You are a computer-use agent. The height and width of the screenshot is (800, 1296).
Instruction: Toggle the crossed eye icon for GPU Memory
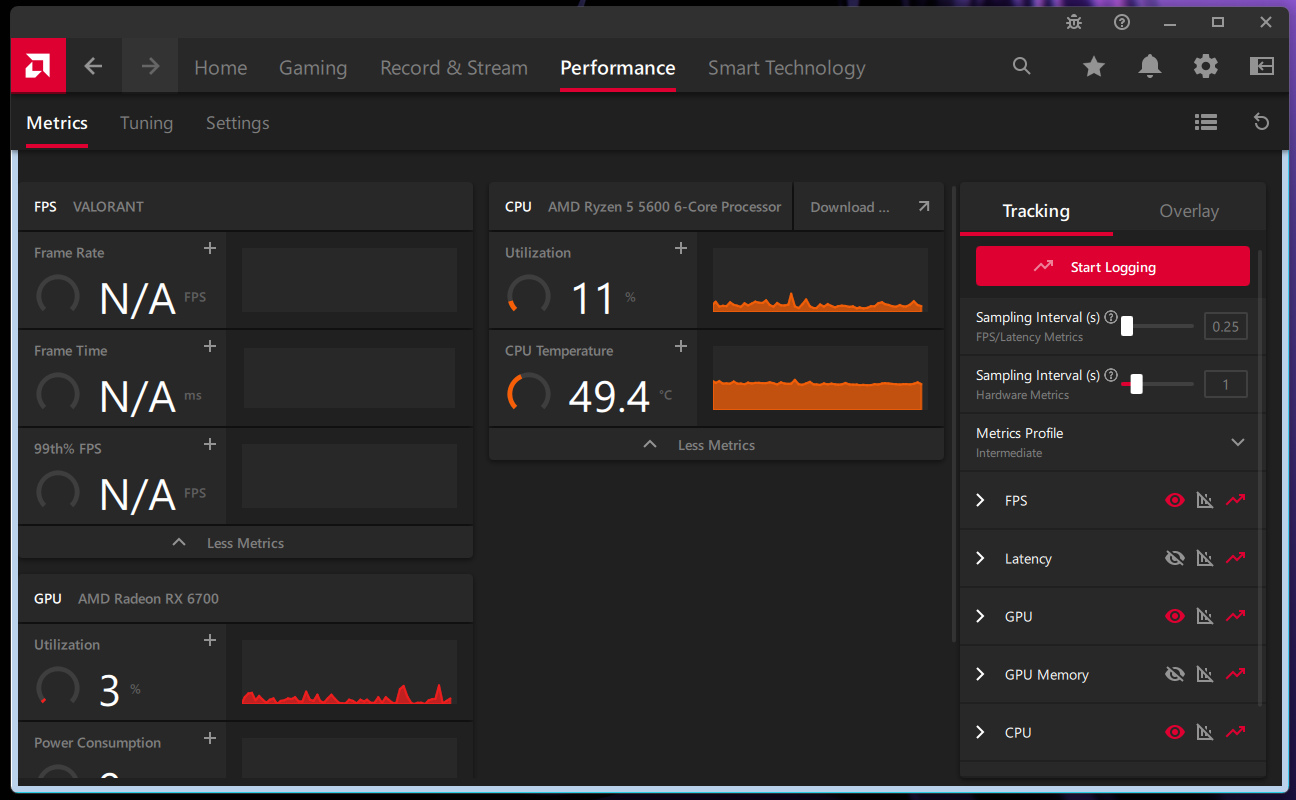coord(1175,674)
